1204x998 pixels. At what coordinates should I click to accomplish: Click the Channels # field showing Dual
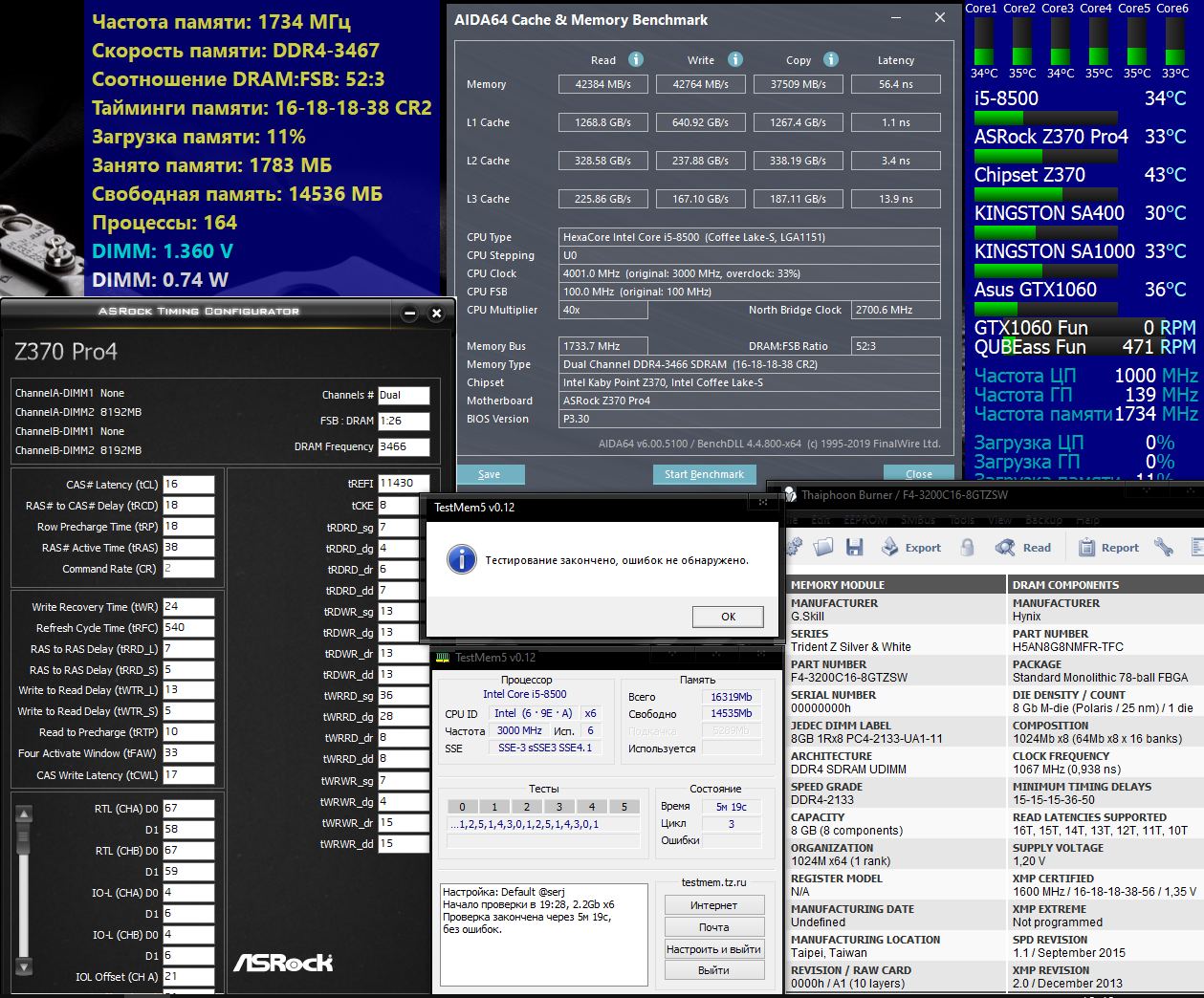tap(404, 395)
